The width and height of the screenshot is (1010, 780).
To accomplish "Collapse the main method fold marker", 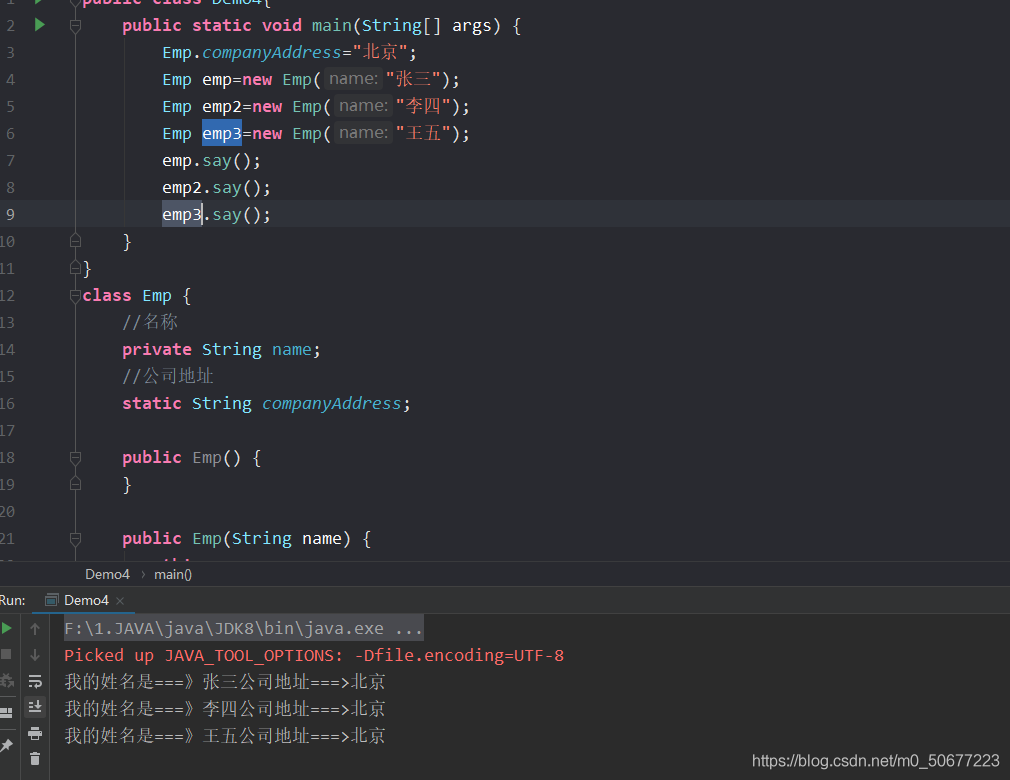I will coord(75,26).
